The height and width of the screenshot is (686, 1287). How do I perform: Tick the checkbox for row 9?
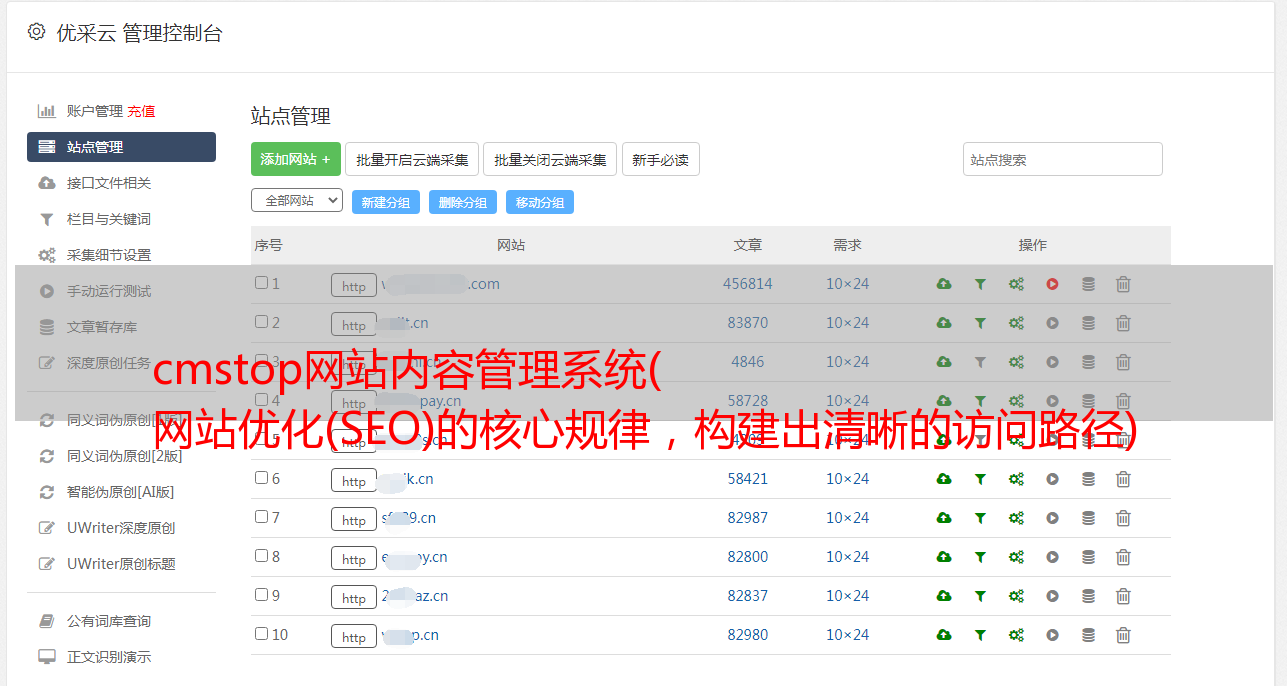point(261,595)
